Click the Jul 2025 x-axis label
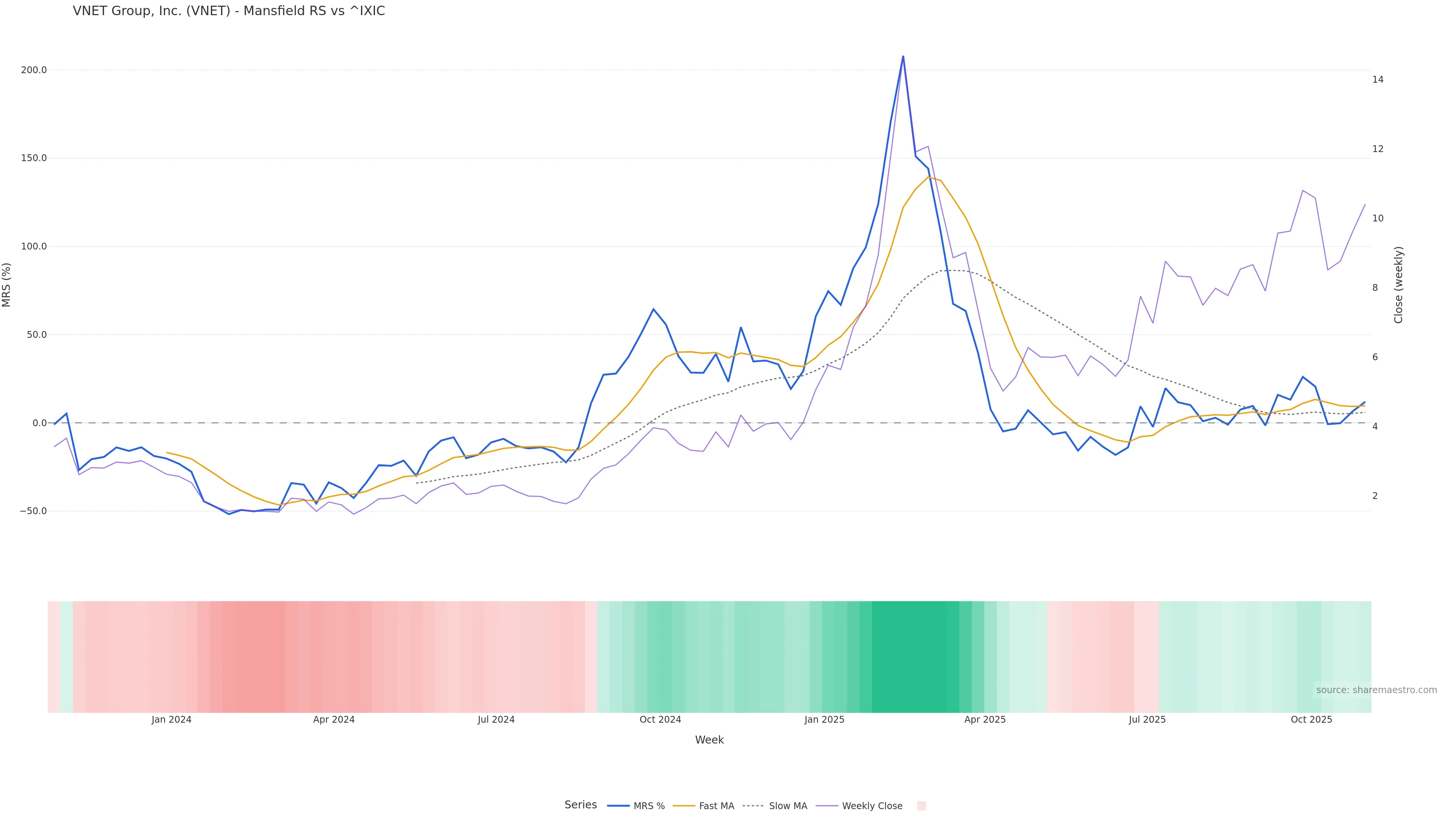Screen dimensions: 1456x819 (x=1147, y=720)
